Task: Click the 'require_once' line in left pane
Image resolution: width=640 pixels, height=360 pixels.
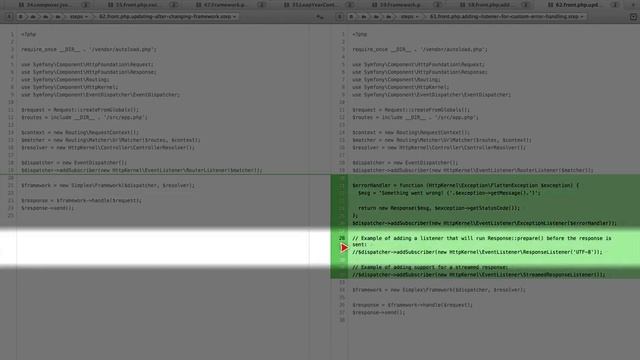Action: [x=89, y=49]
